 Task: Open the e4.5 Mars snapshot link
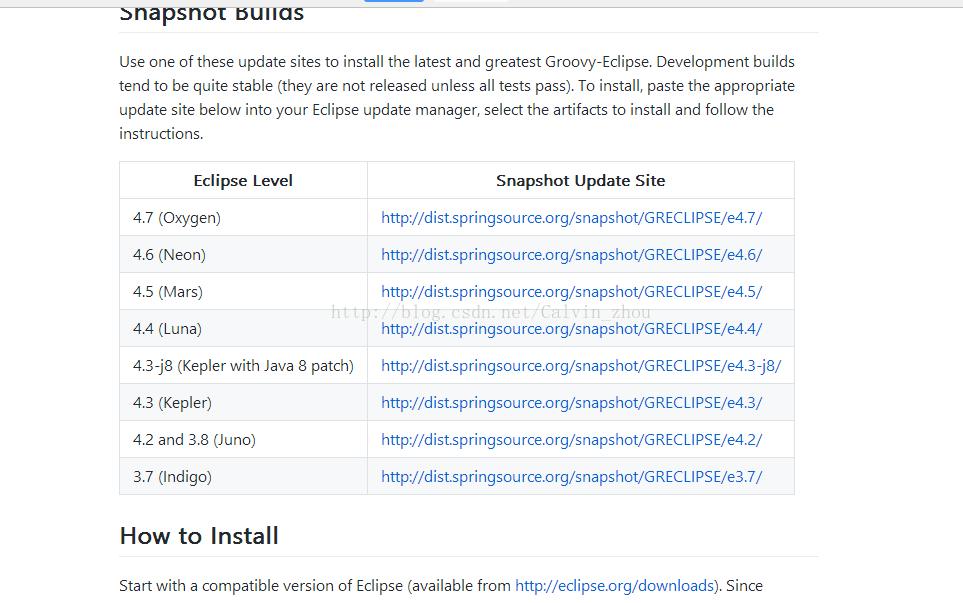[x=571, y=292]
